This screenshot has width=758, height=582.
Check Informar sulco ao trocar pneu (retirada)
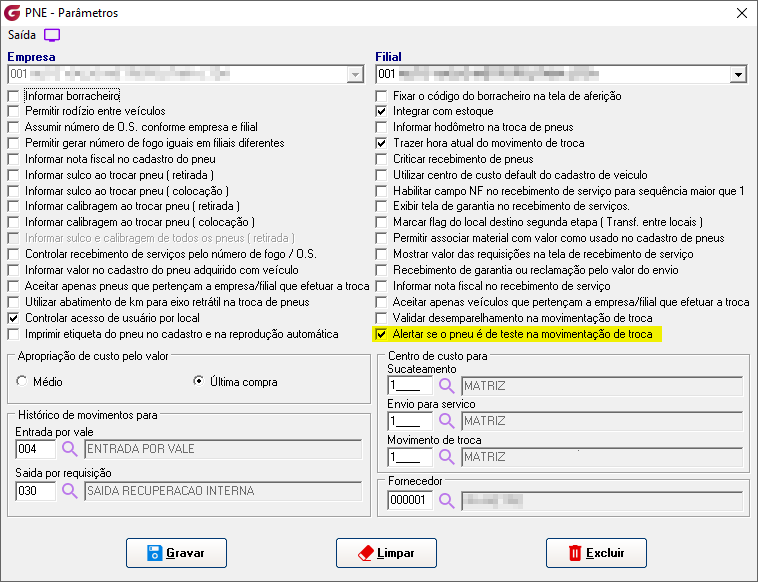tap(14, 175)
